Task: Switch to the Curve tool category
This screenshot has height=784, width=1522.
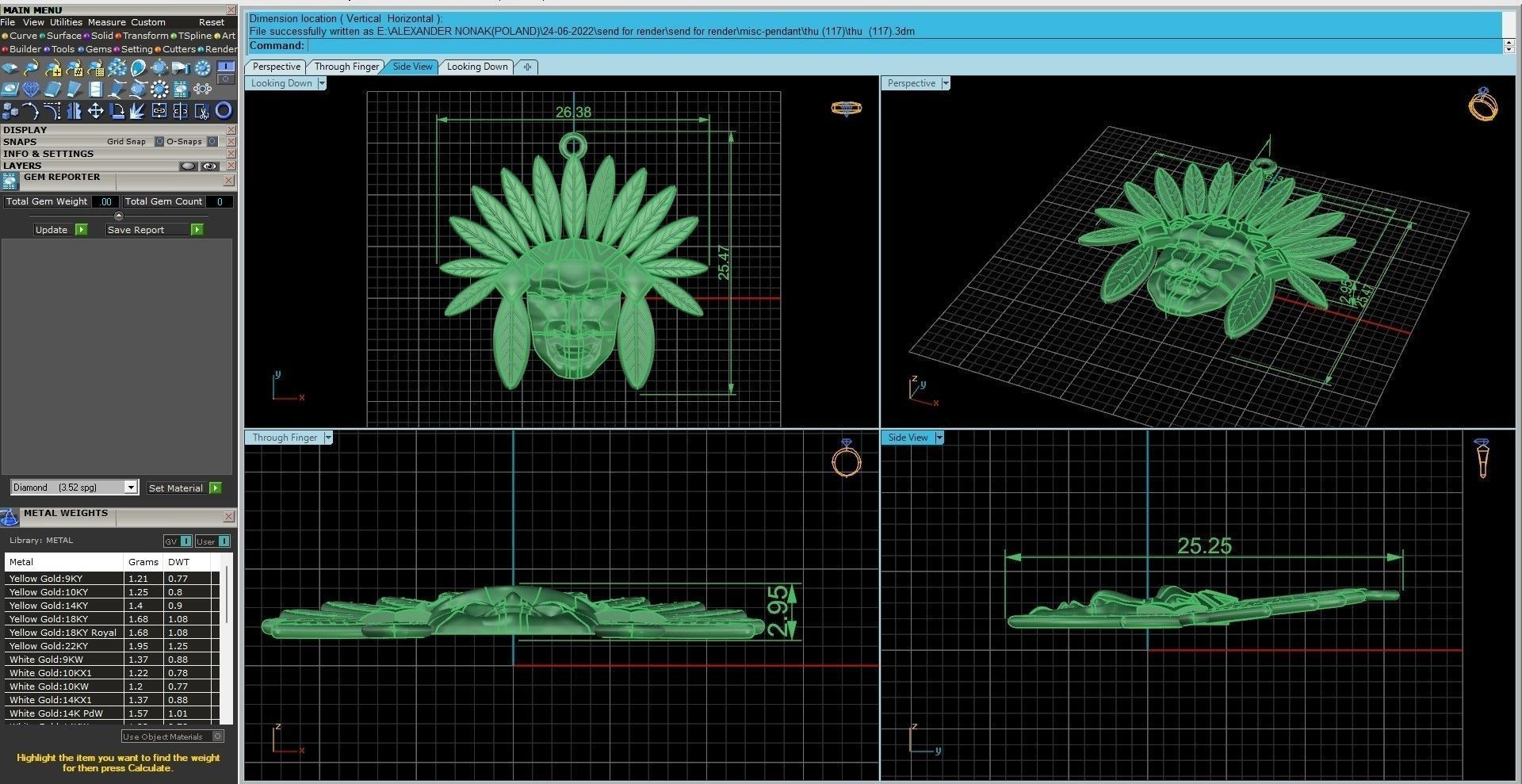Action: click(x=21, y=36)
